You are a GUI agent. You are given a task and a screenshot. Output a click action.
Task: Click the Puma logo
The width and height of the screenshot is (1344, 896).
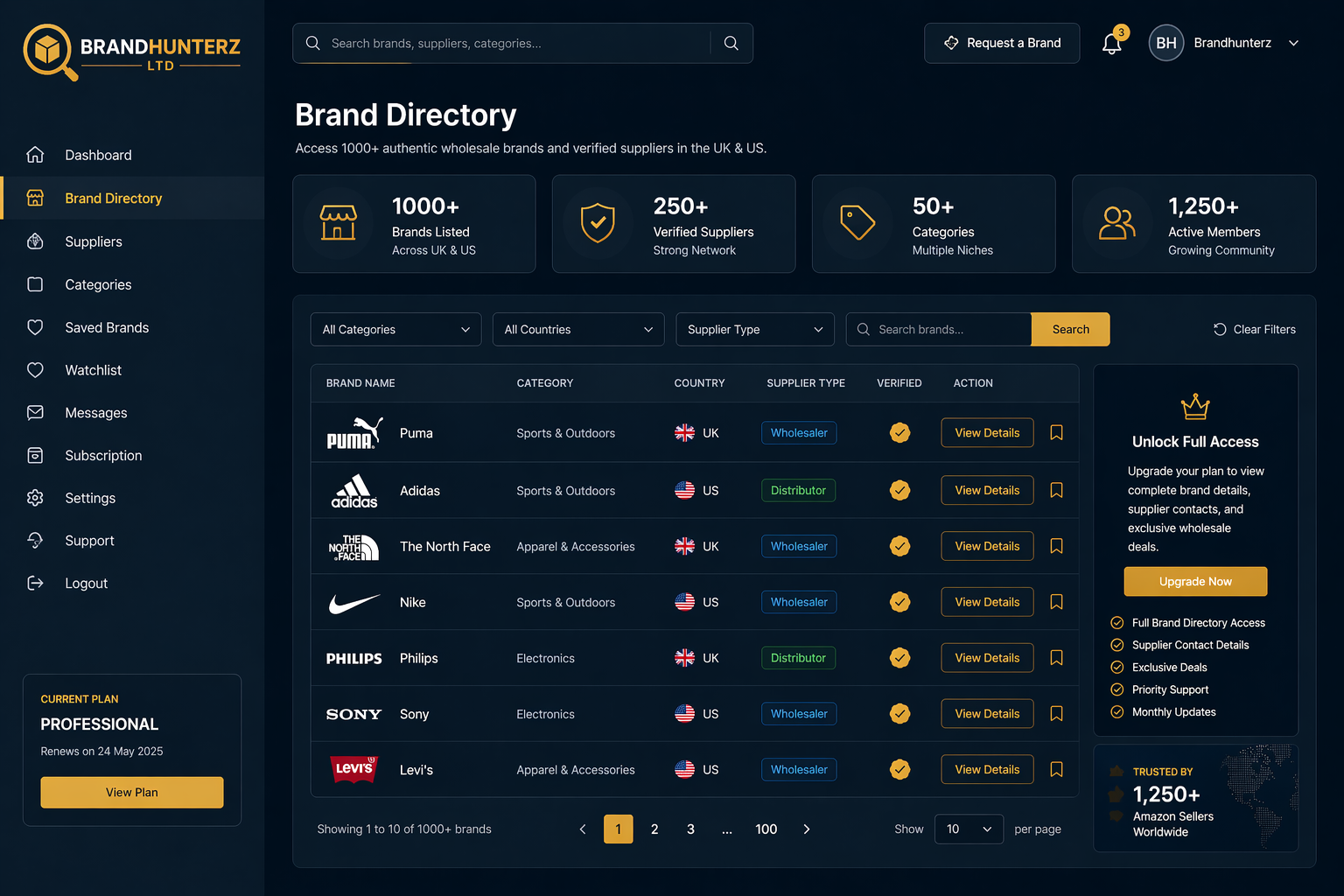coord(354,433)
